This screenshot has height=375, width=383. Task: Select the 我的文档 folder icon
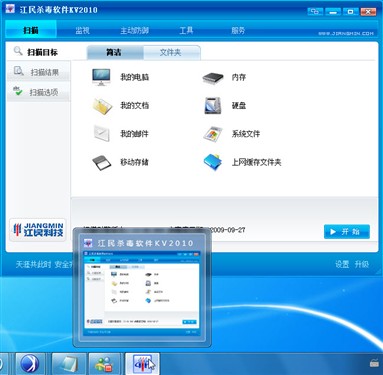pyautogui.click(x=102, y=106)
